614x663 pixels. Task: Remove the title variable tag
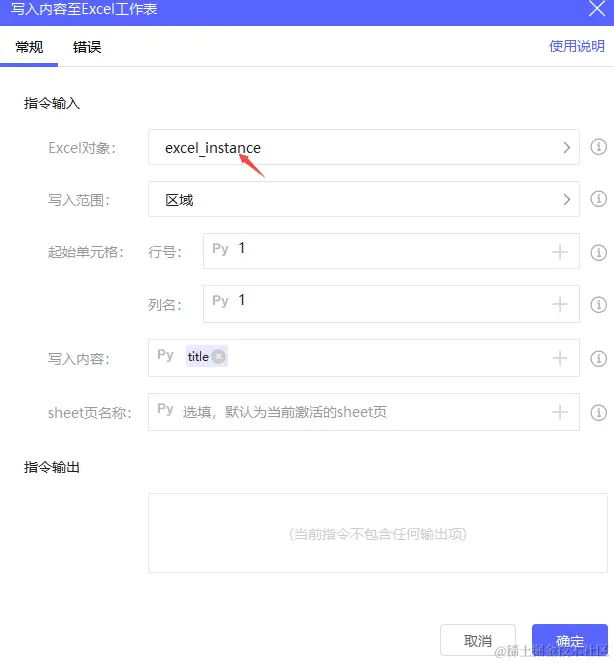pyautogui.click(x=219, y=356)
